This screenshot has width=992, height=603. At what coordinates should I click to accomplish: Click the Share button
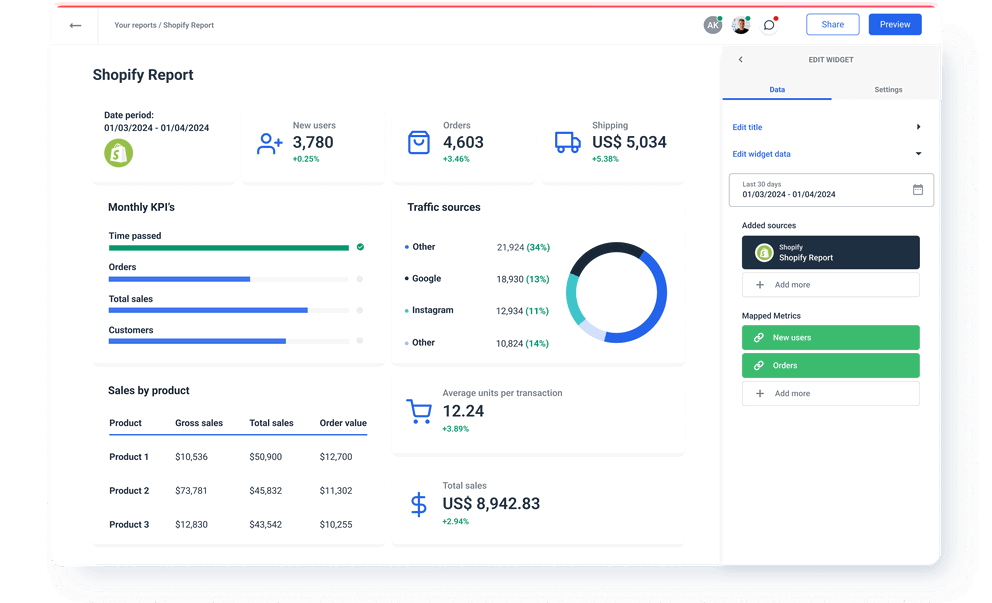tap(832, 24)
